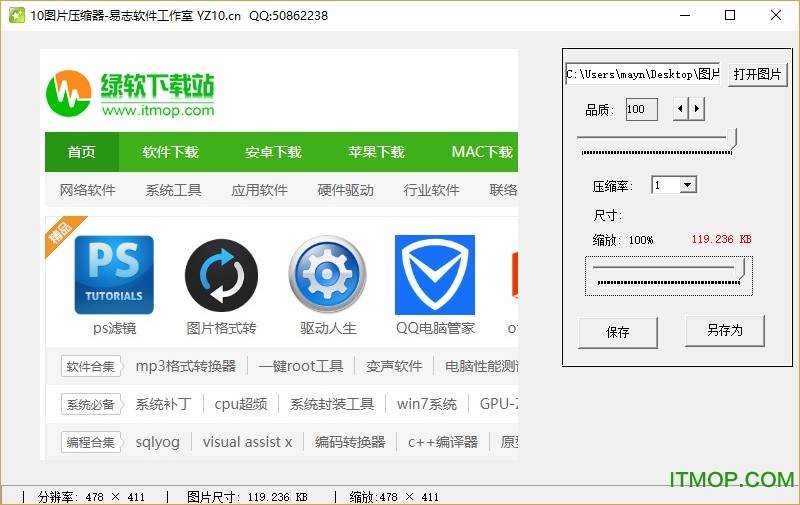Click the app icon in the title bar
800x505 pixels.
16,15
